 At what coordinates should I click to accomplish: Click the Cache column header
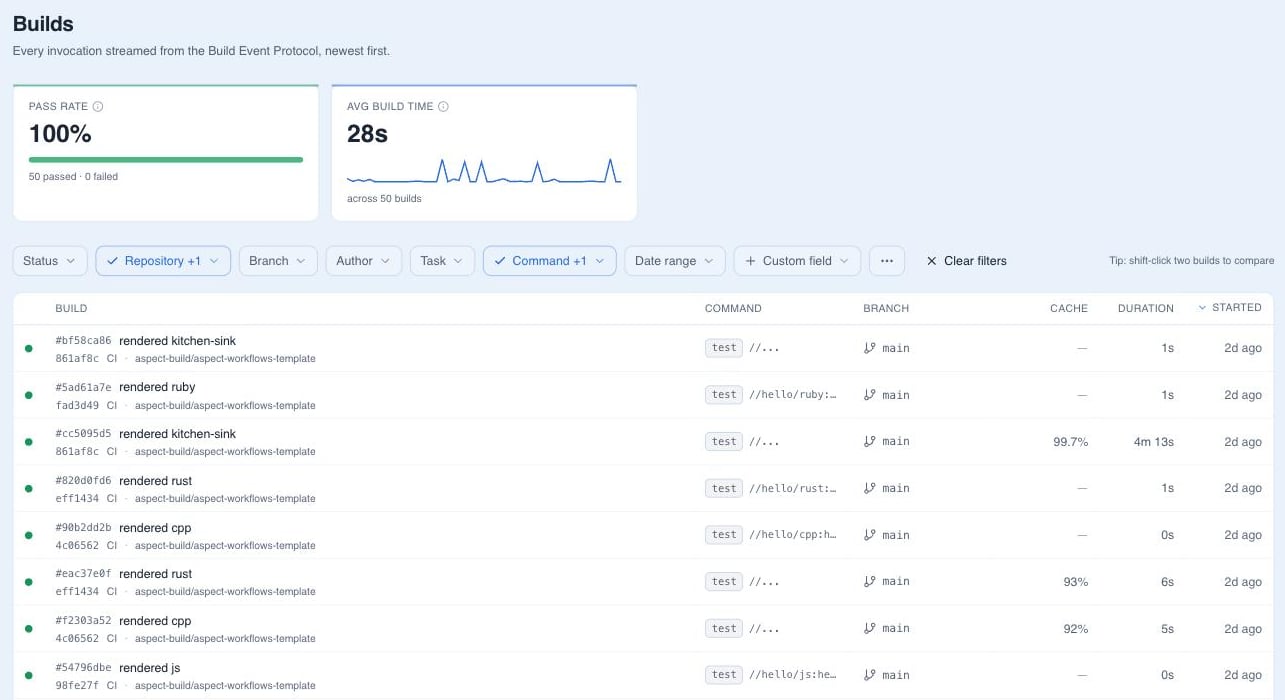pos(1068,308)
